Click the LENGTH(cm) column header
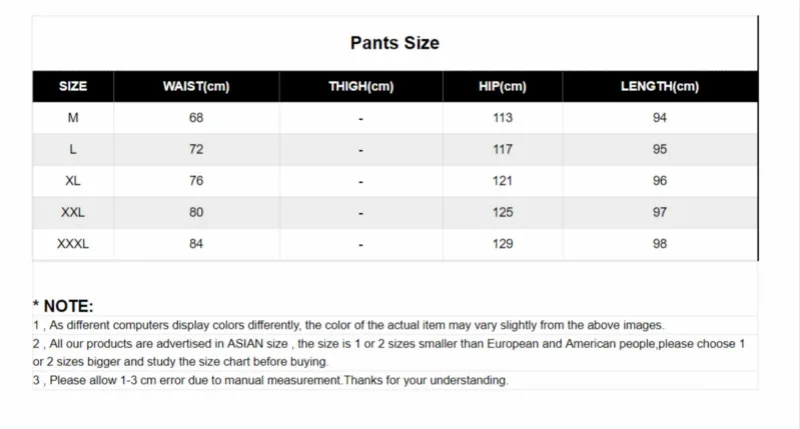Screen dimensions: 800x429 click(659, 87)
